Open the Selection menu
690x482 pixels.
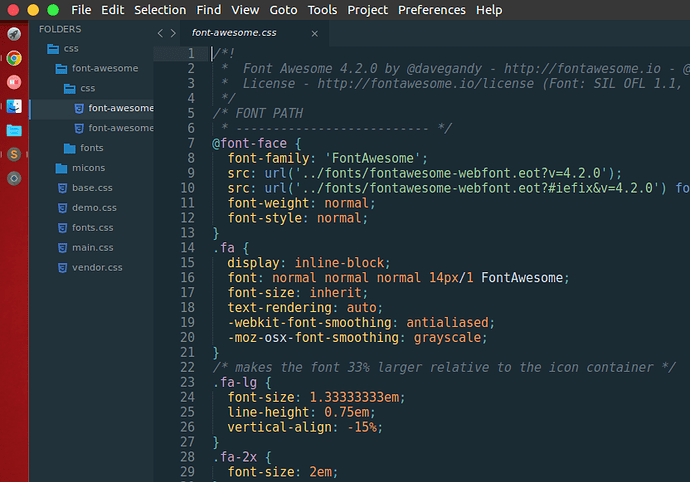pos(160,10)
